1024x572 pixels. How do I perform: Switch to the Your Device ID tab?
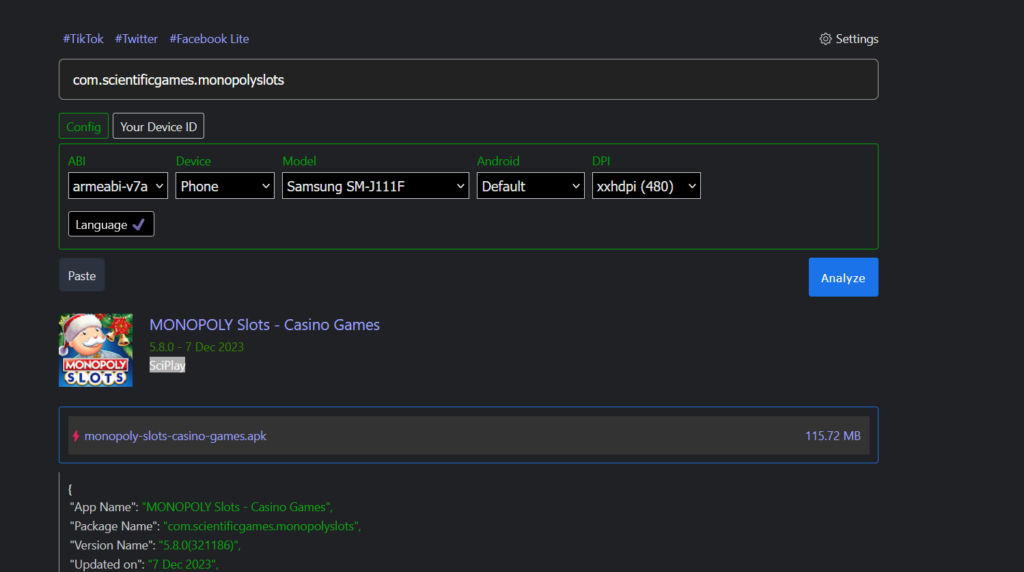(159, 127)
